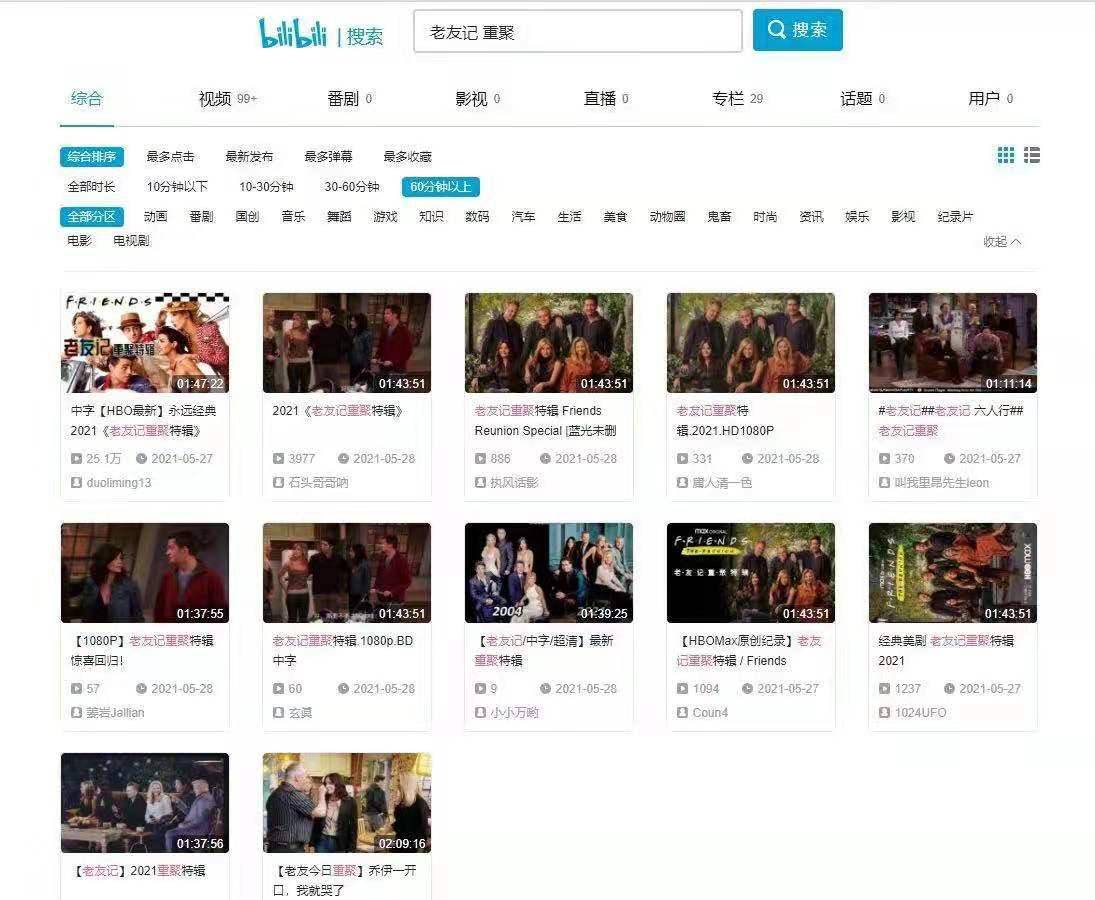Filter by 音乐 category
This screenshot has height=900, width=1095.
[x=293, y=216]
